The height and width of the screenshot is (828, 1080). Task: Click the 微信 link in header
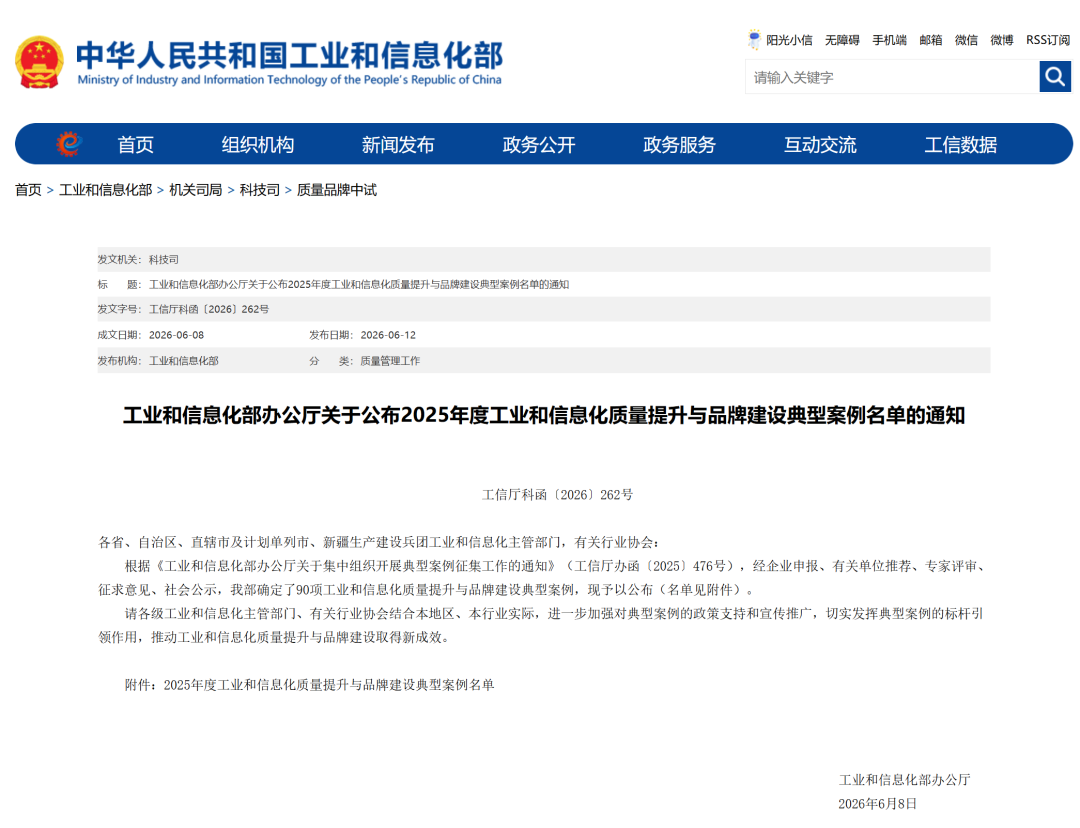(966, 40)
